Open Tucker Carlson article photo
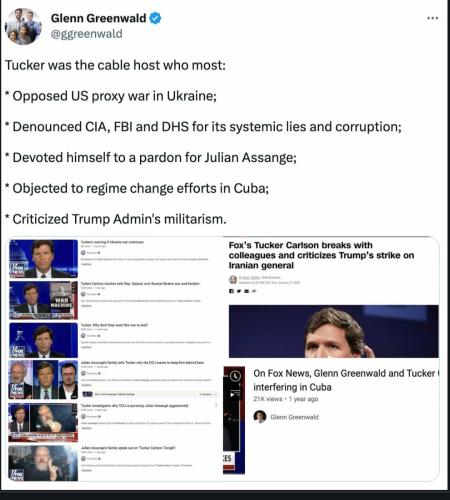The width and height of the screenshot is (450, 500). click(334, 331)
